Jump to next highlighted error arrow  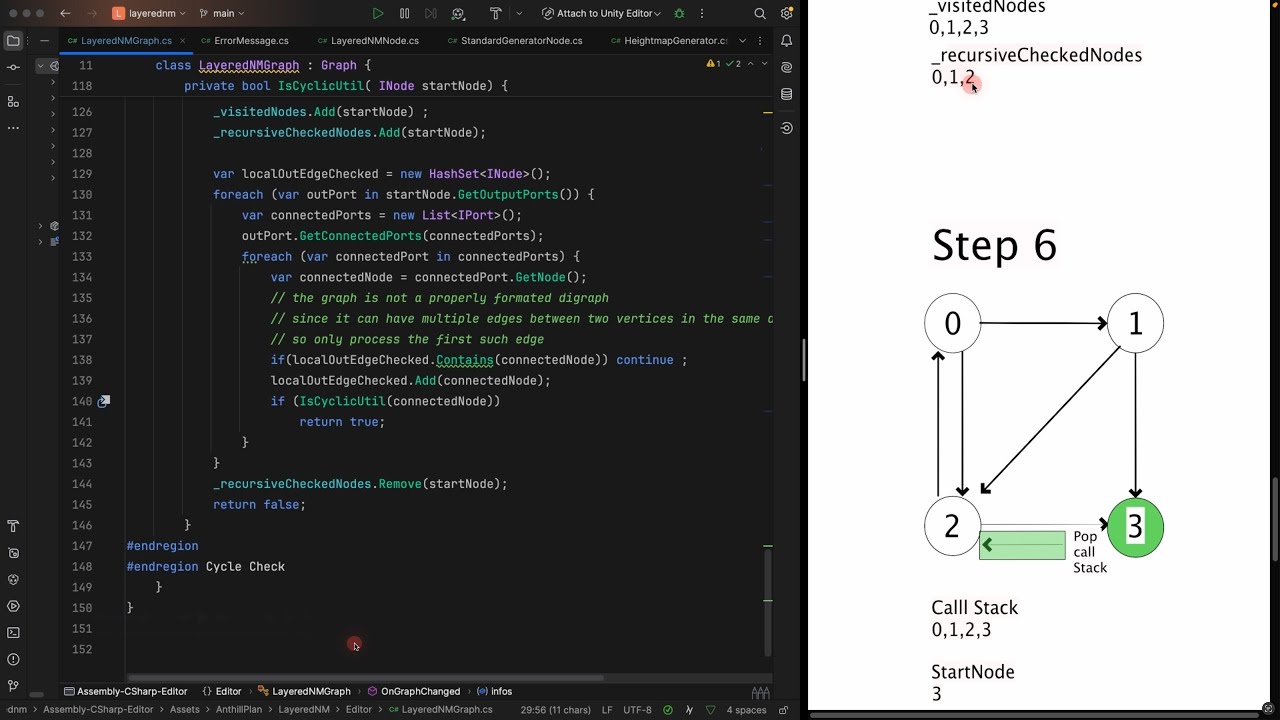point(765,63)
